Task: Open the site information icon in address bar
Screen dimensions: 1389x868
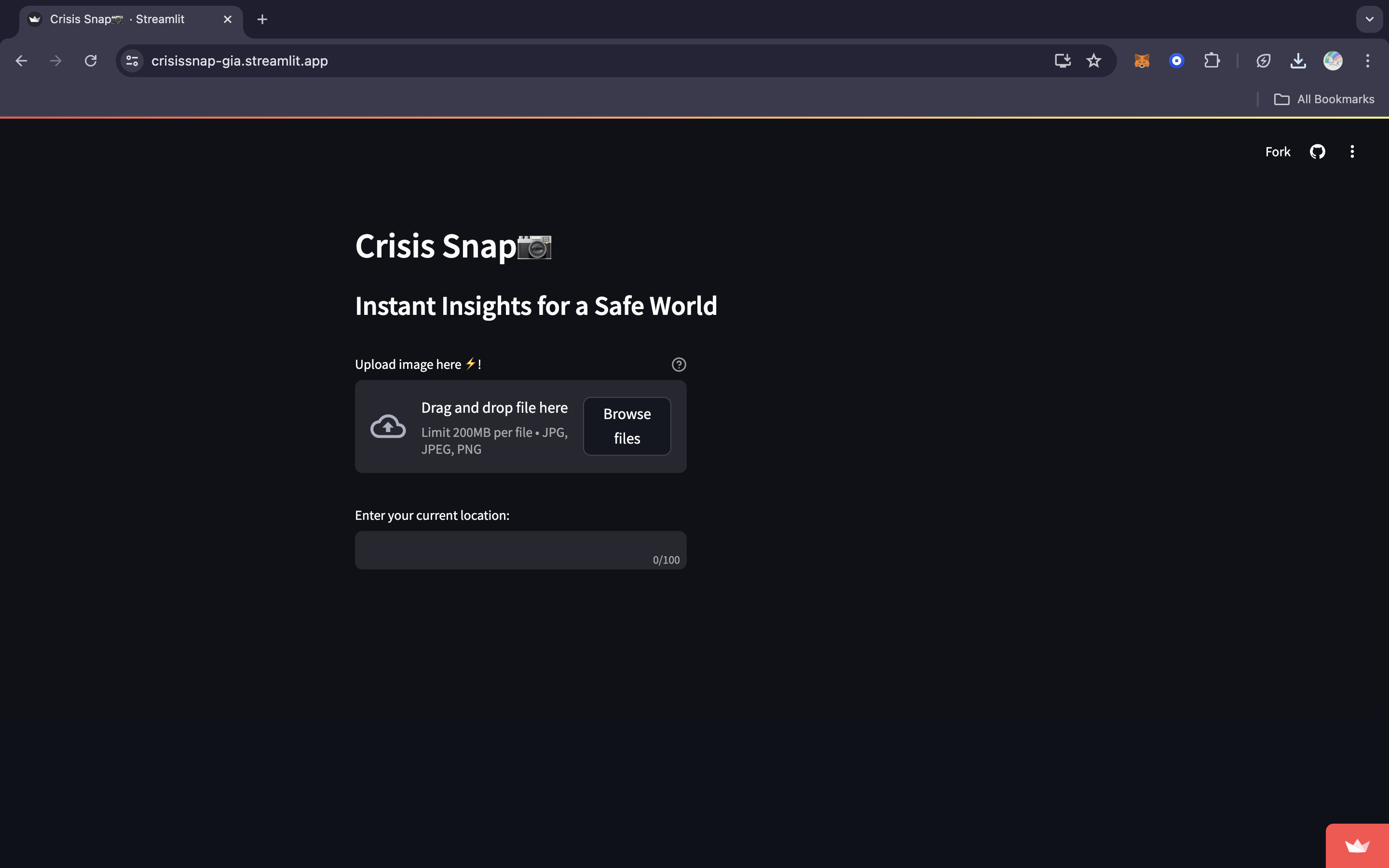Action: coord(132,61)
